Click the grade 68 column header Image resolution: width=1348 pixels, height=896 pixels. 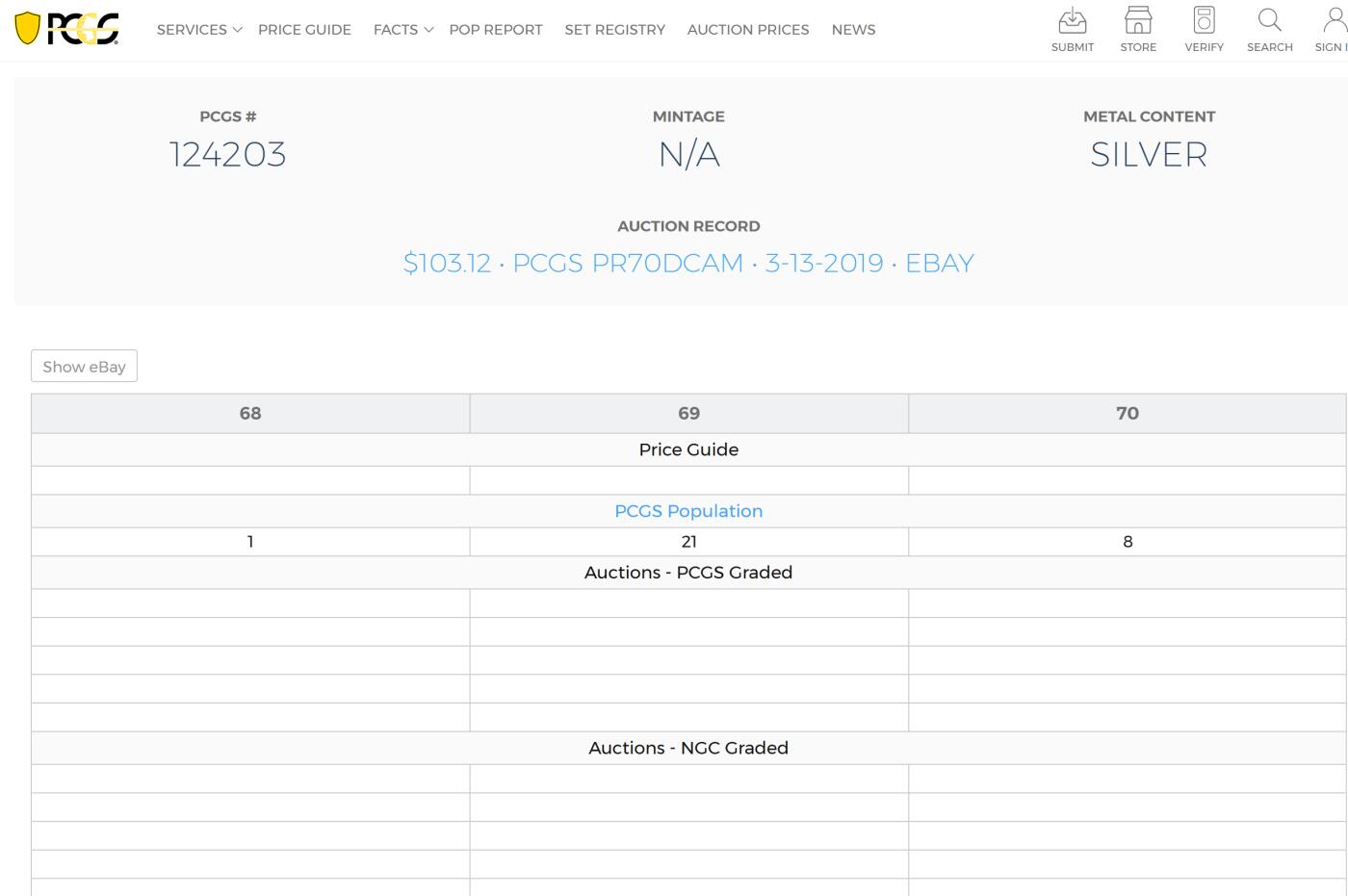(x=250, y=413)
